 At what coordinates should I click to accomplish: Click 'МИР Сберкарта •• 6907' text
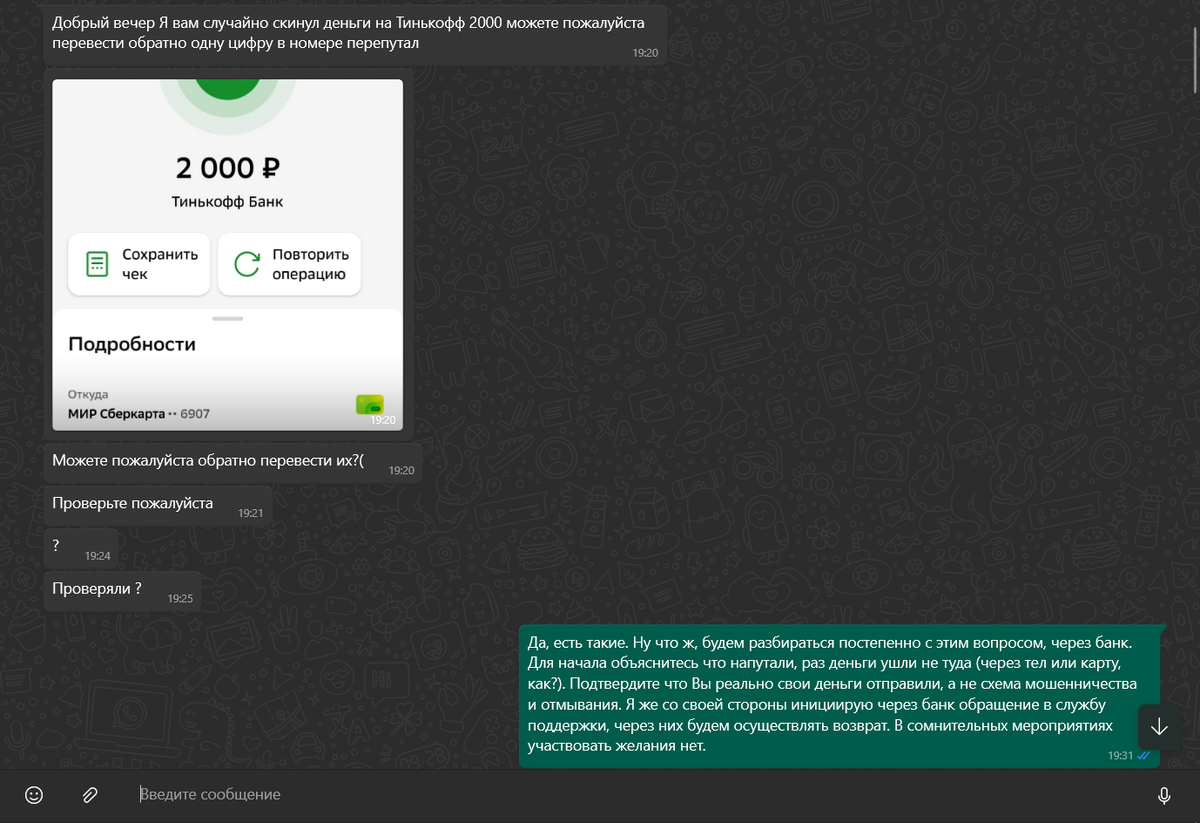pos(139,413)
